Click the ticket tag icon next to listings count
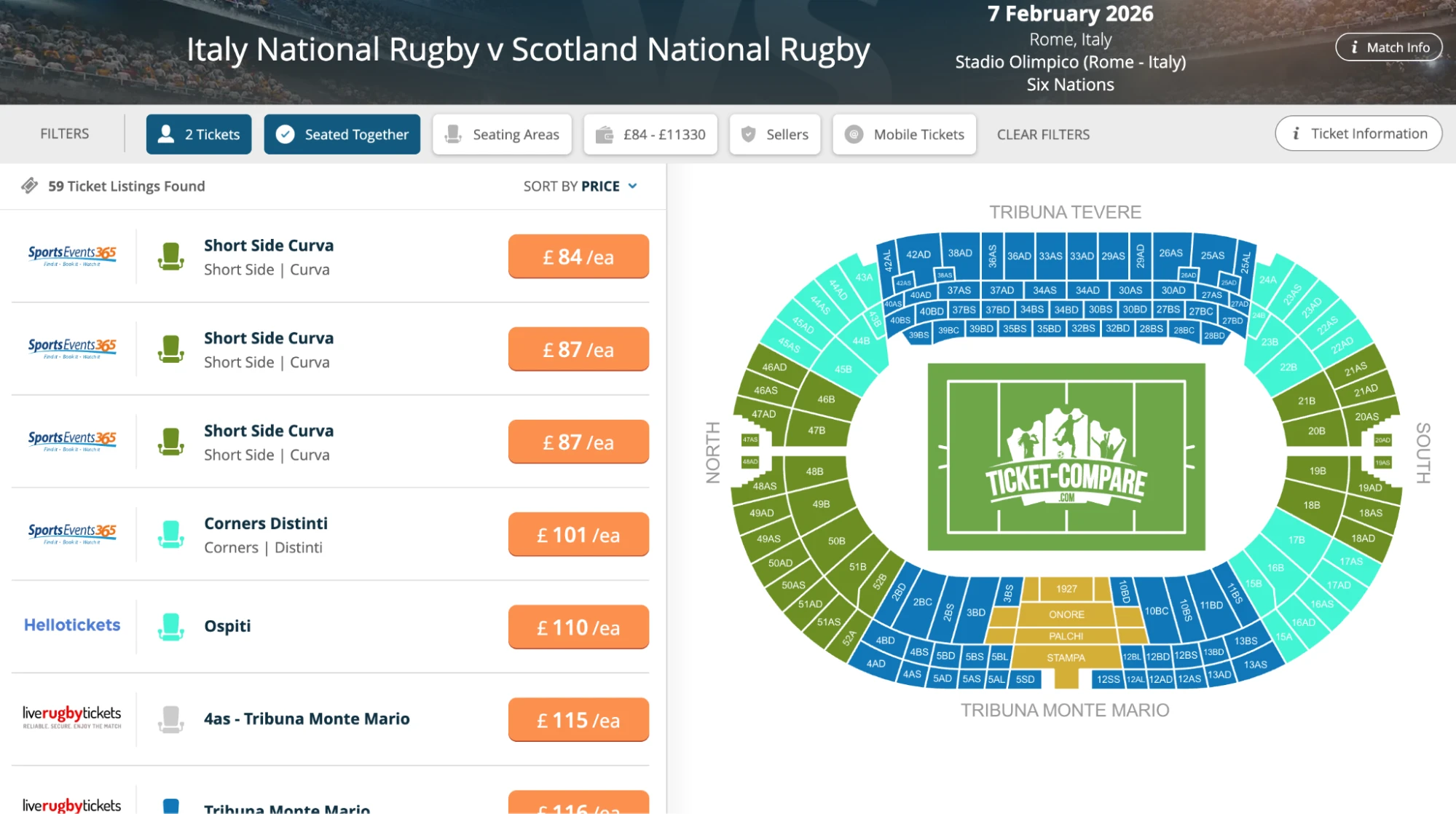This screenshot has width=1456, height=814. 31,186
